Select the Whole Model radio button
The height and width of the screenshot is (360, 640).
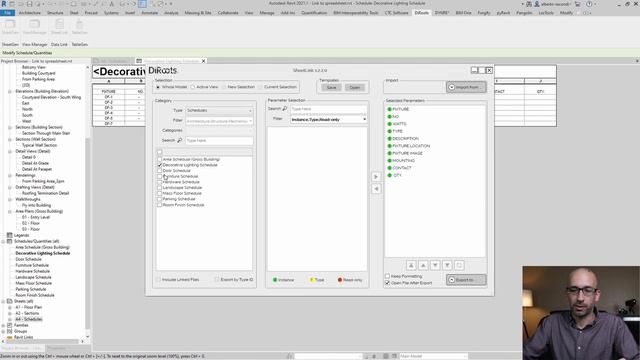click(158, 87)
